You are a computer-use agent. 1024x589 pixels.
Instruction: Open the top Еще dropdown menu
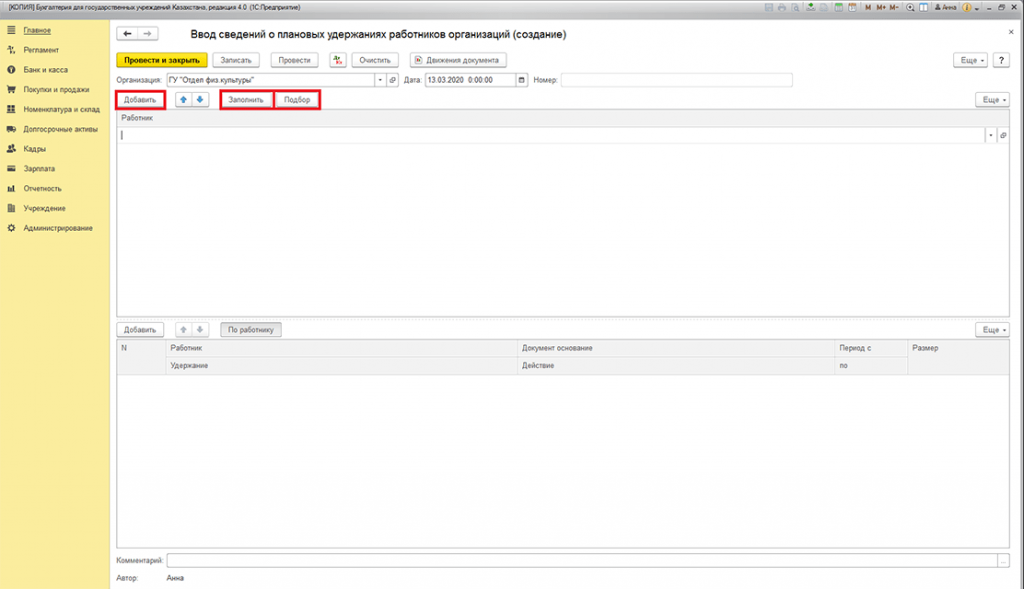click(x=972, y=60)
